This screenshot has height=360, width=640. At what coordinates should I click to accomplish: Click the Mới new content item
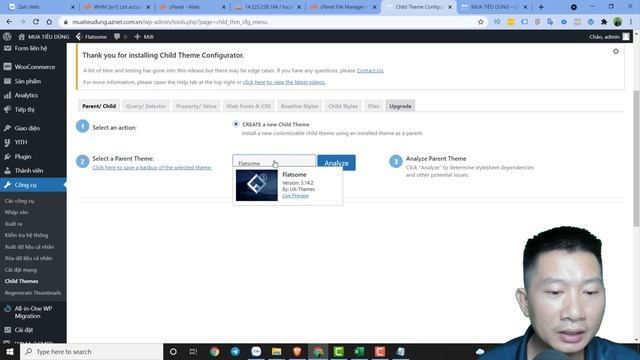point(144,36)
